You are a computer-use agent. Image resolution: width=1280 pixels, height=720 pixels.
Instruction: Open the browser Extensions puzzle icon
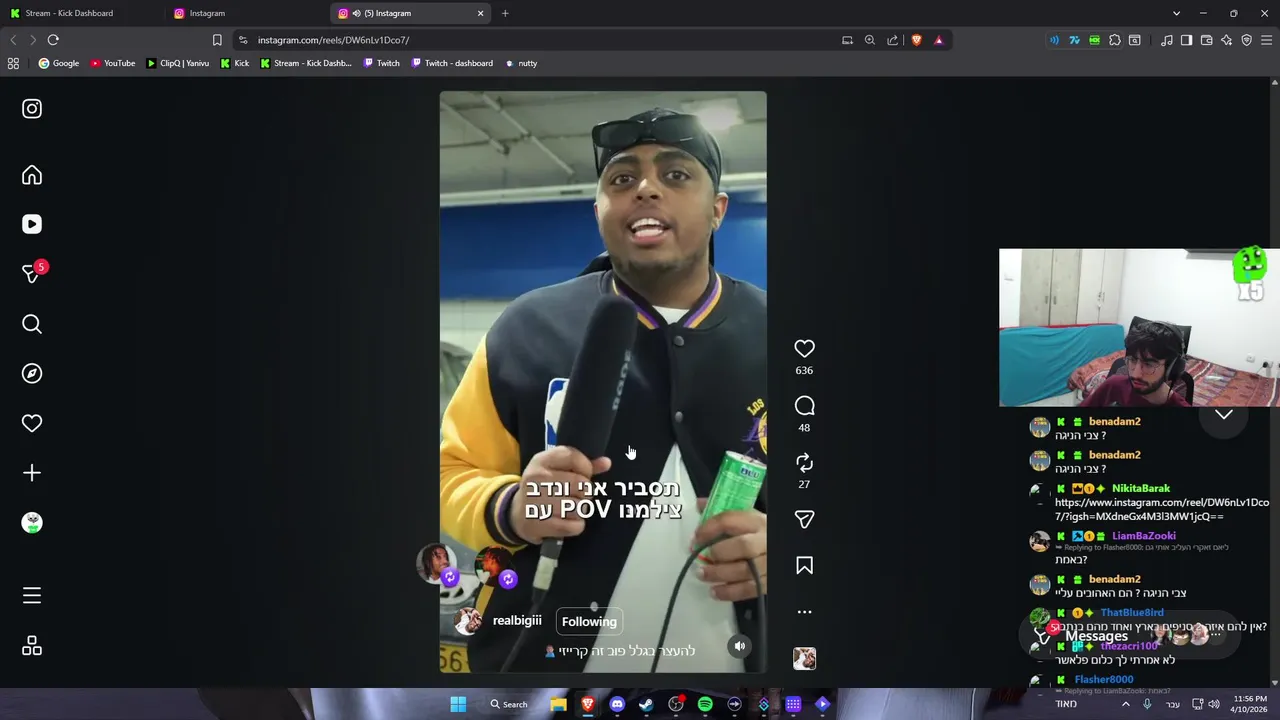click(1115, 40)
